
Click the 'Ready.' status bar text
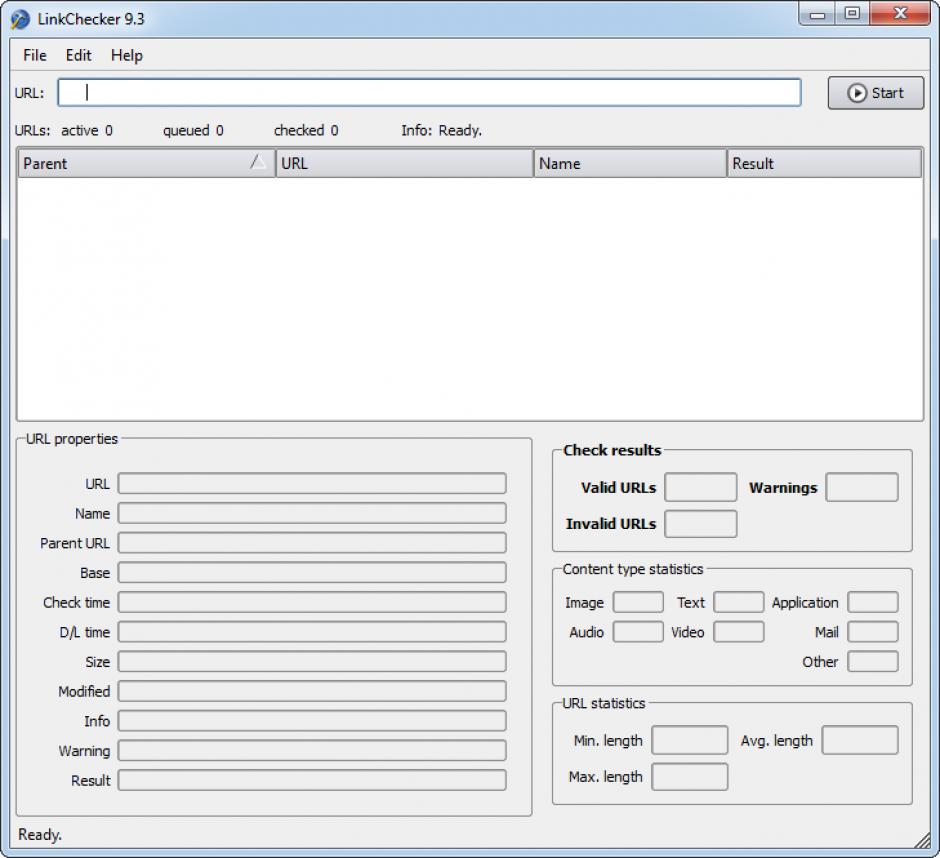[40, 835]
